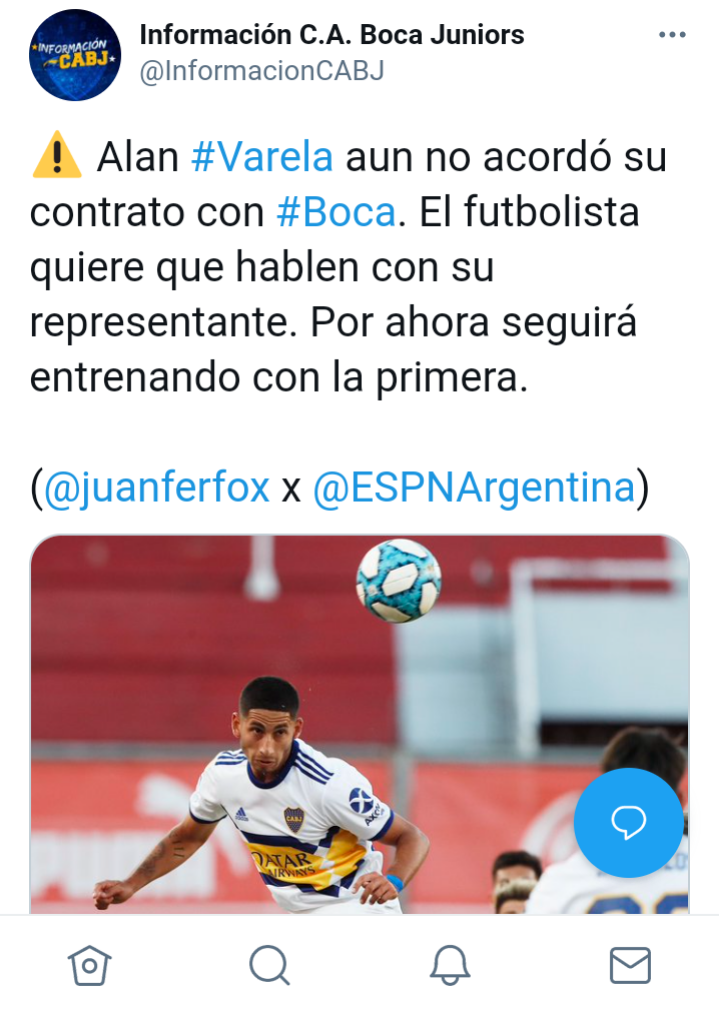This screenshot has height=1013, width=719.
Task: Click the account name Información C.A. Boca Juniors
Action: [332, 35]
